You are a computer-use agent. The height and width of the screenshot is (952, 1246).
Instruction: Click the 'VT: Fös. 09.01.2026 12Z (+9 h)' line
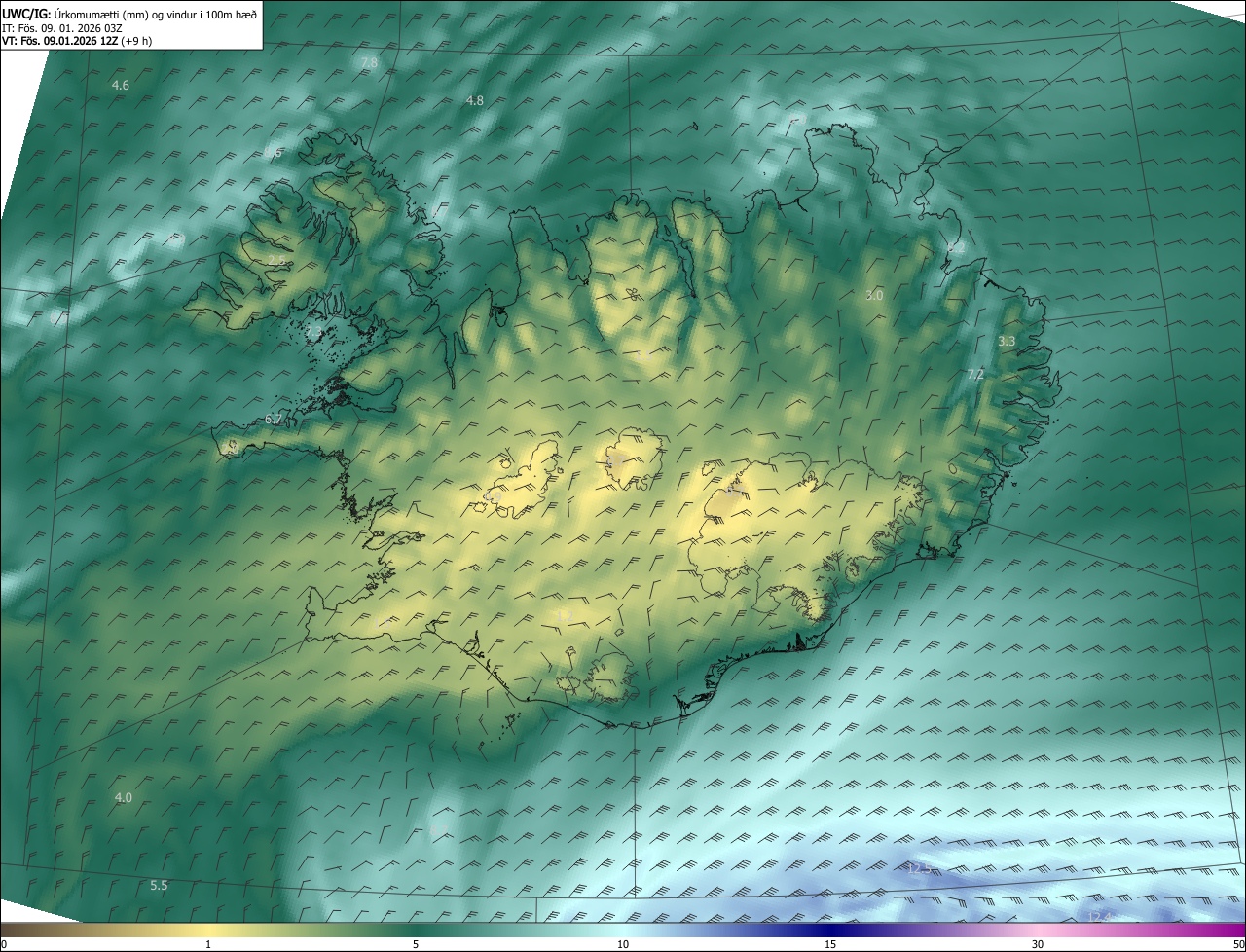point(77,41)
